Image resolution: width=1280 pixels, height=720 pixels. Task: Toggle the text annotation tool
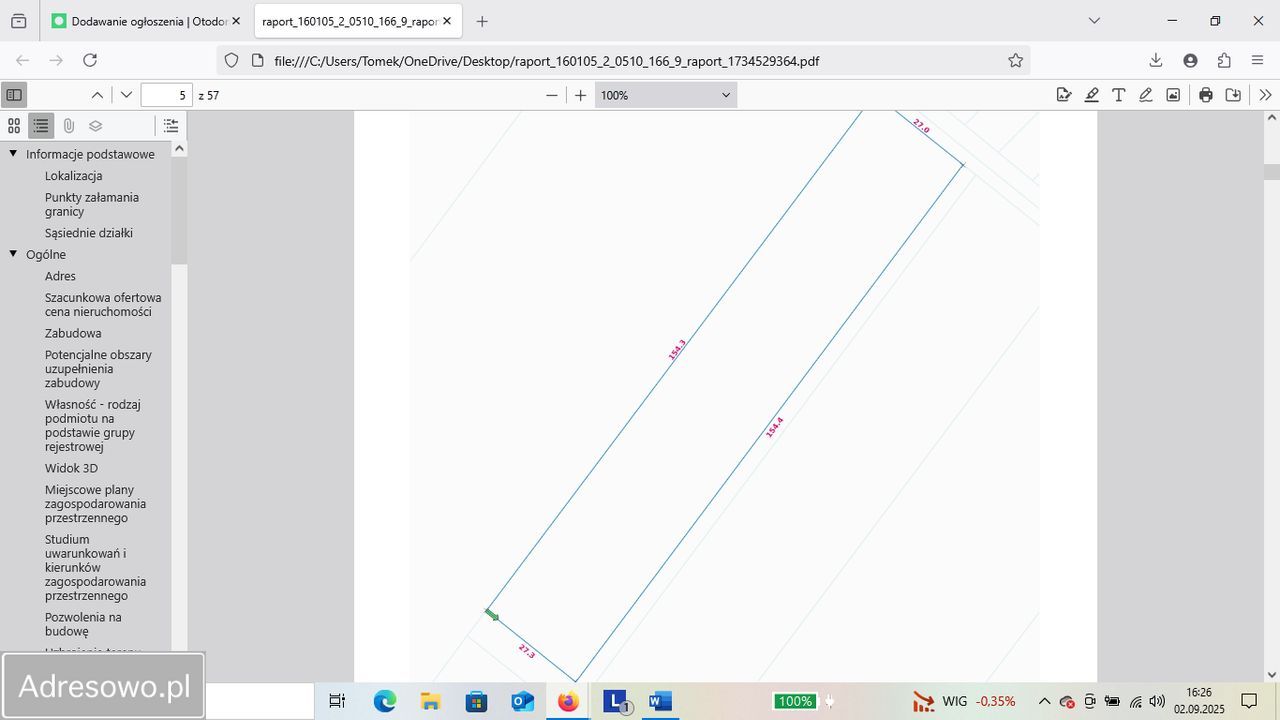click(x=1119, y=95)
